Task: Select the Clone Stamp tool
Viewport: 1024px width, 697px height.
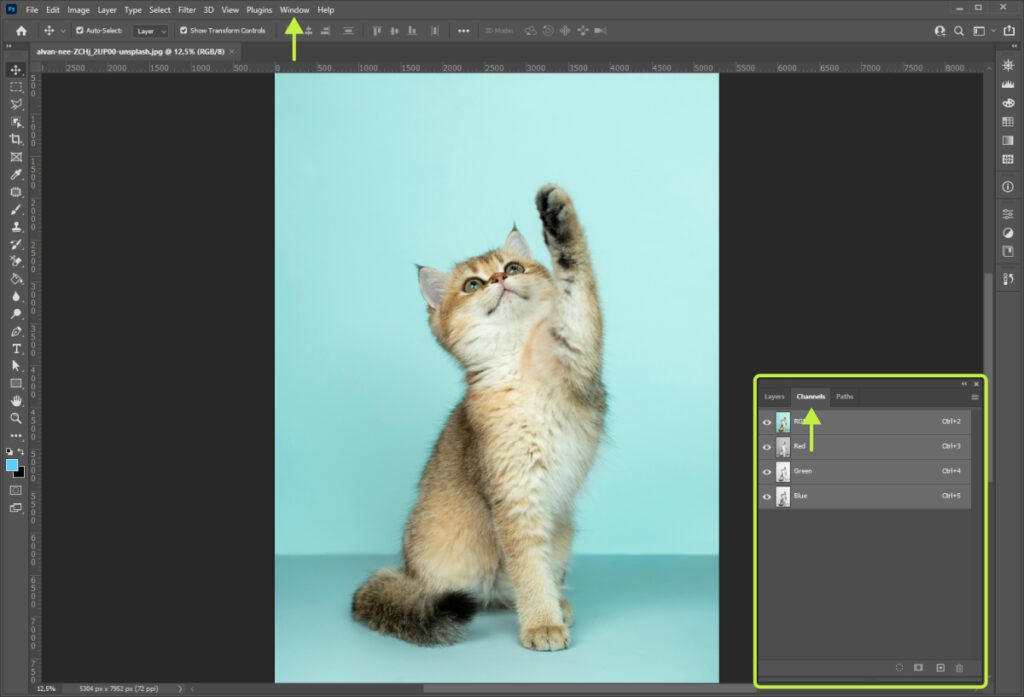Action: point(16,227)
